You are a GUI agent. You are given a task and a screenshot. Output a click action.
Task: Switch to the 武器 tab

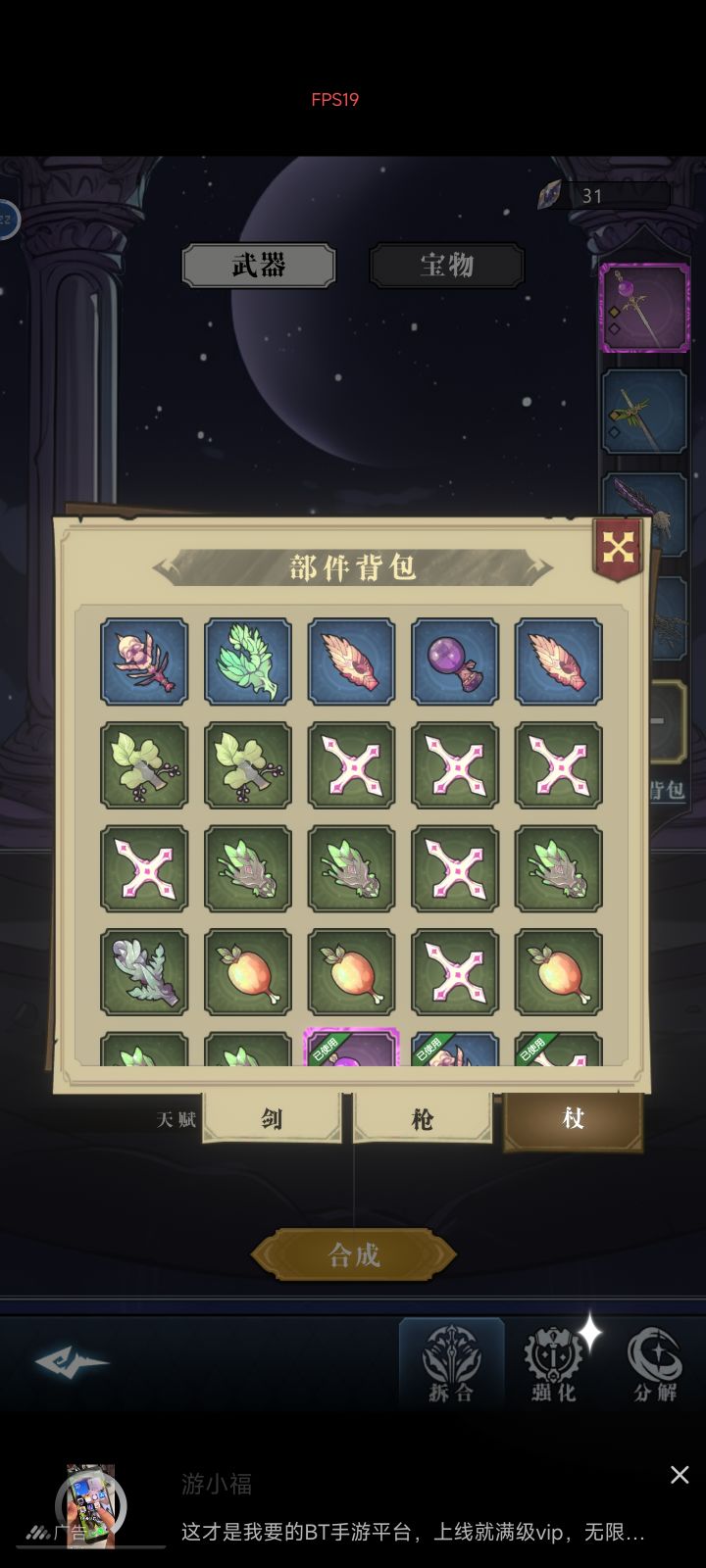pyautogui.click(x=259, y=266)
